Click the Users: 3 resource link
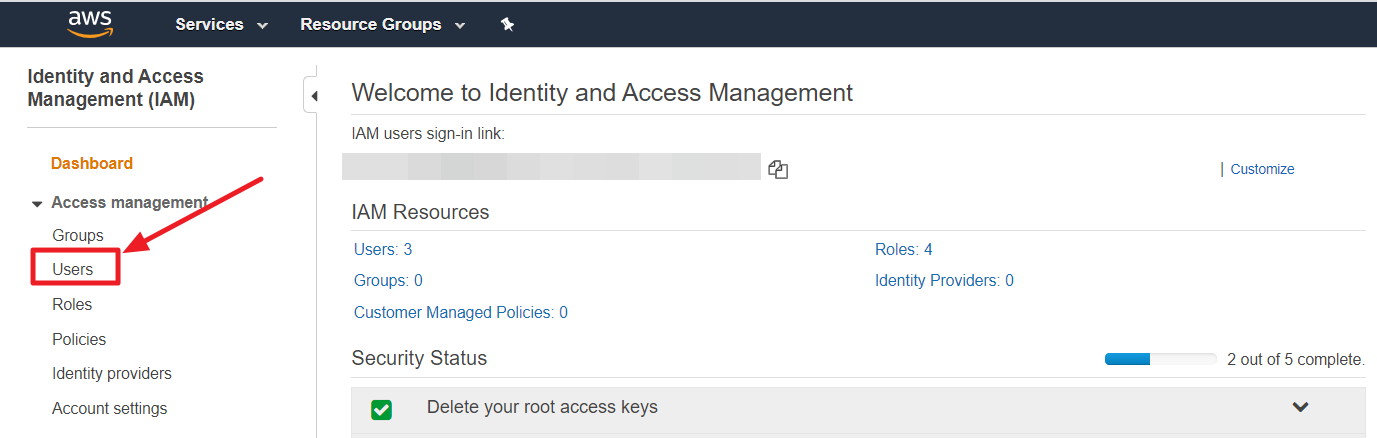 [x=383, y=249]
